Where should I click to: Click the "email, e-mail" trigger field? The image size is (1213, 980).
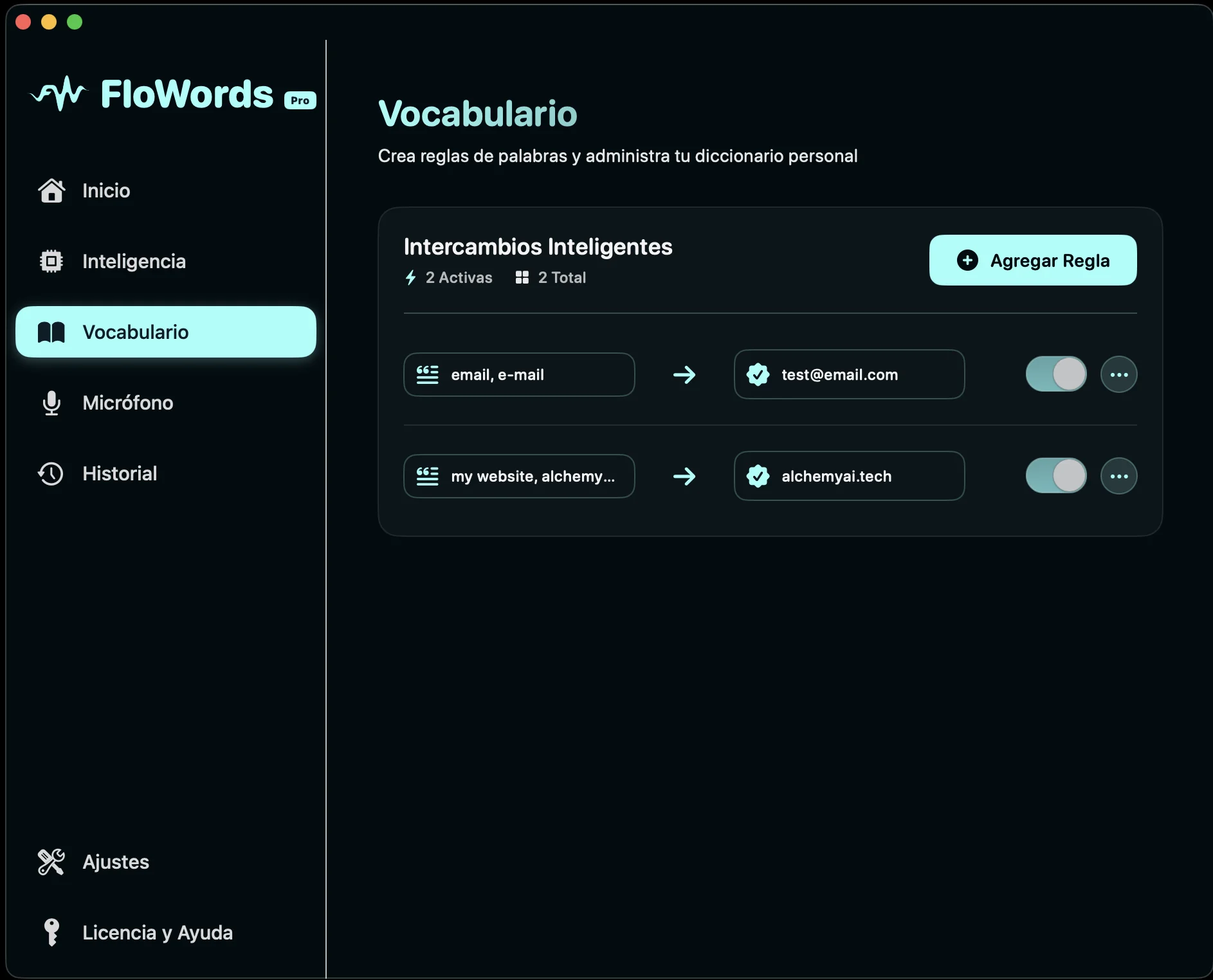tap(519, 375)
